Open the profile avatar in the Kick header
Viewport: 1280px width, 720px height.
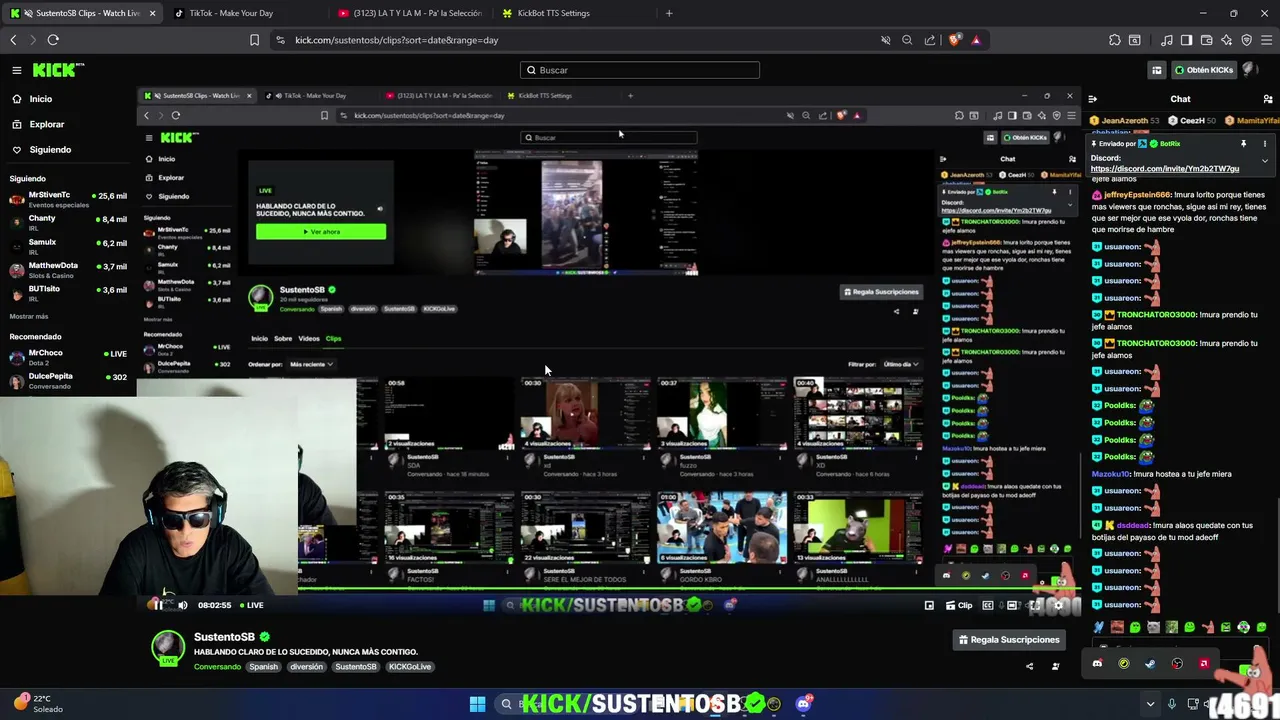click(1252, 70)
